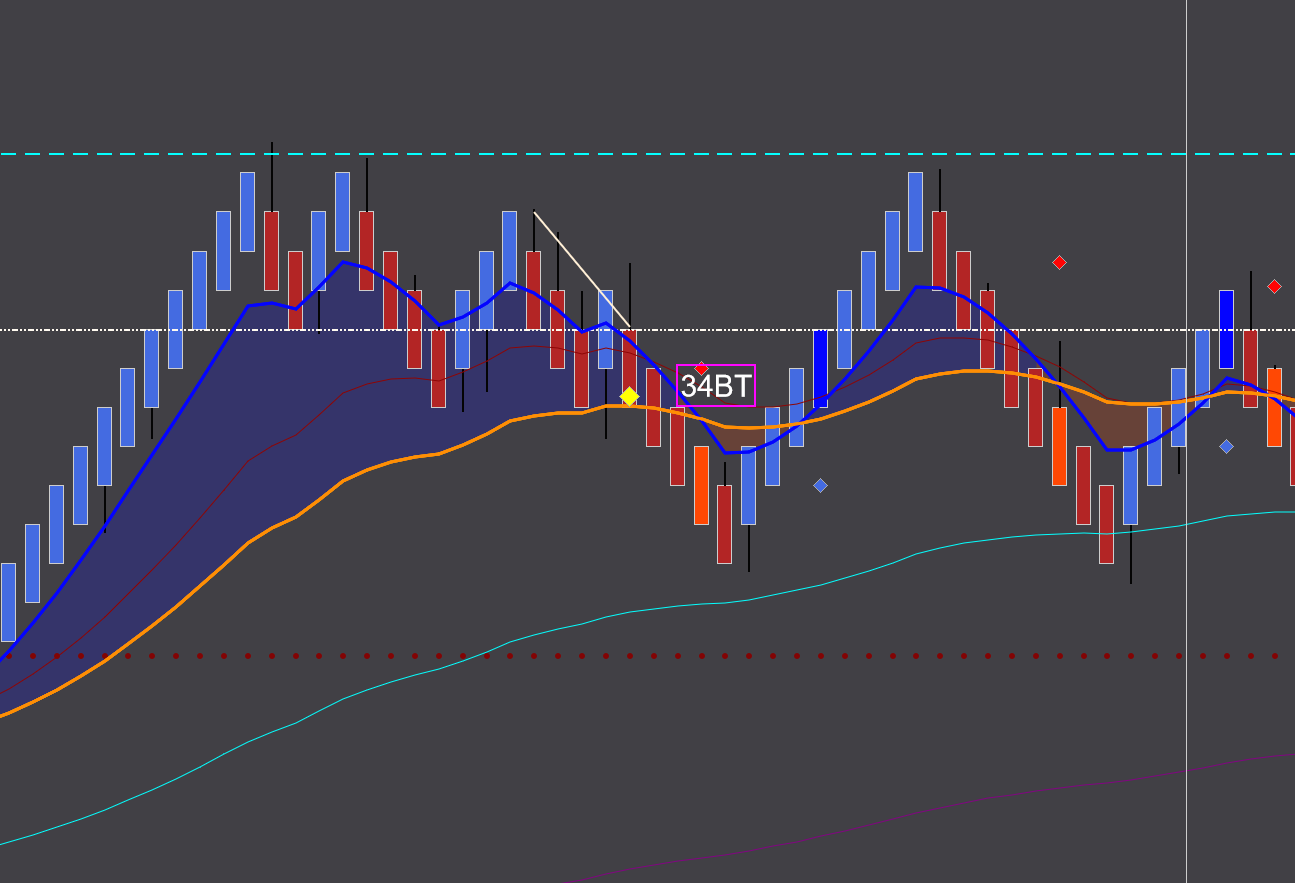
Task: Select the yellow diamond signal marker
Action: pos(629,396)
